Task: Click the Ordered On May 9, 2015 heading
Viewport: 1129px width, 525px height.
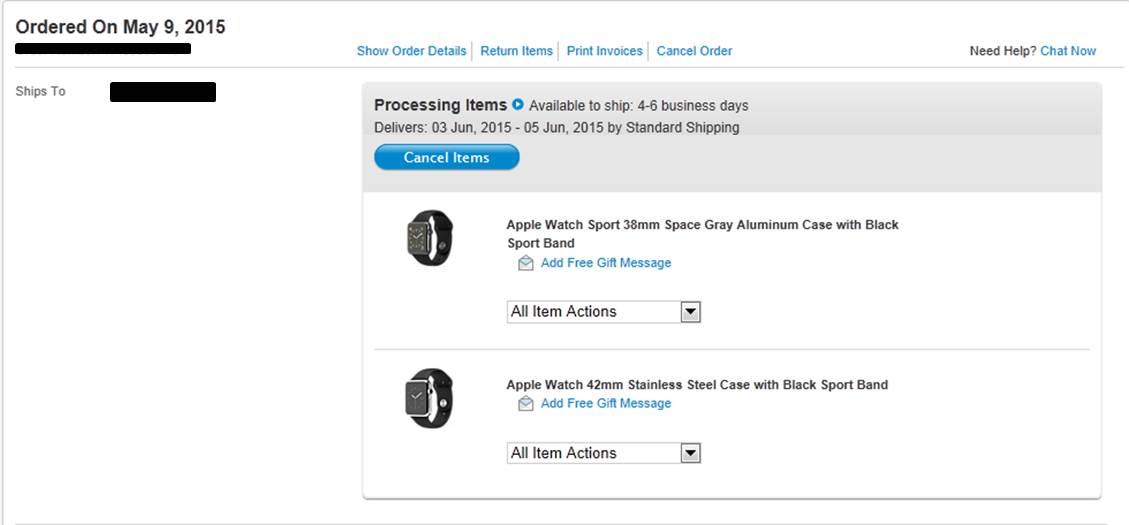Action: [x=120, y=27]
